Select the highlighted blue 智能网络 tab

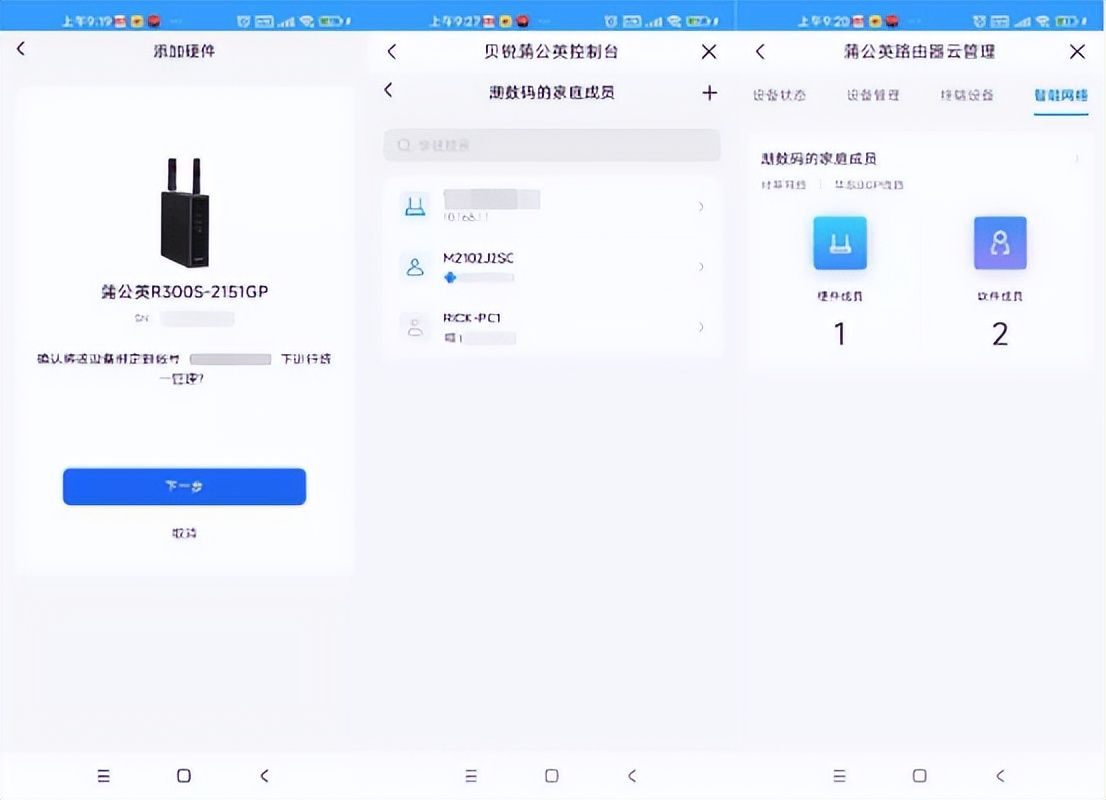tap(1061, 95)
